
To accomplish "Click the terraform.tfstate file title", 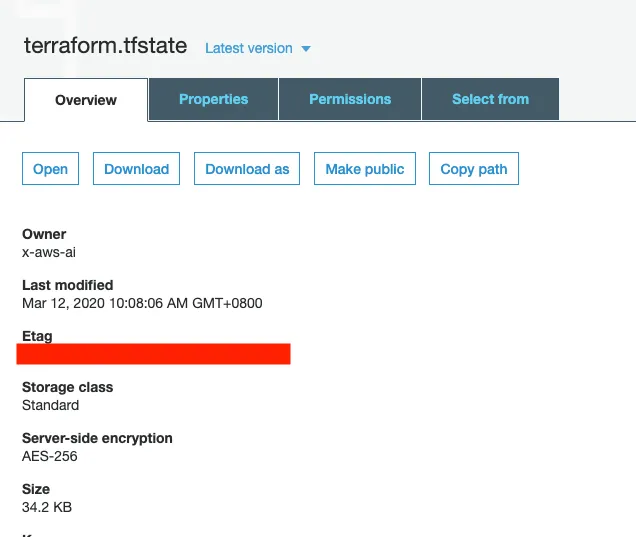I will coord(107,47).
